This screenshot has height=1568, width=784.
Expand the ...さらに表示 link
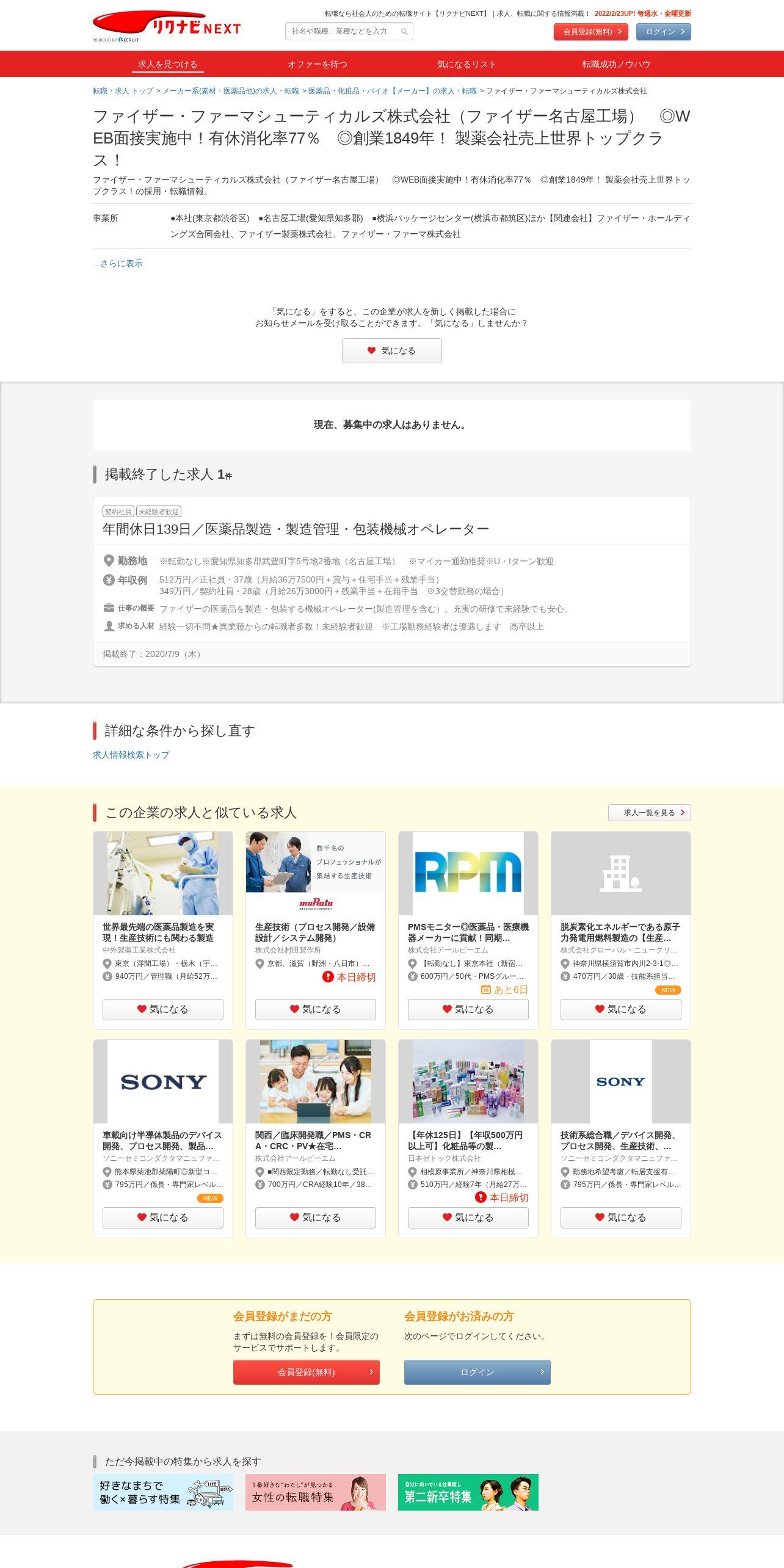pyautogui.click(x=118, y=263)
